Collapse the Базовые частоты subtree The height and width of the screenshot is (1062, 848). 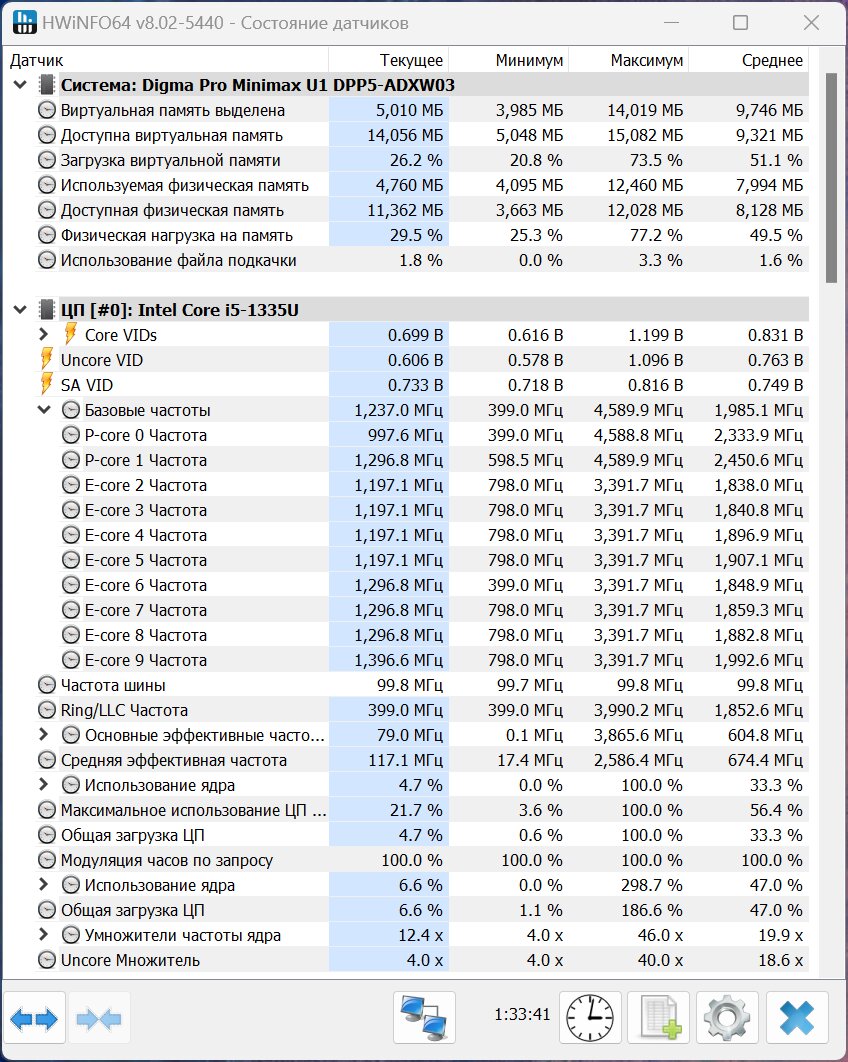[44, 410]
